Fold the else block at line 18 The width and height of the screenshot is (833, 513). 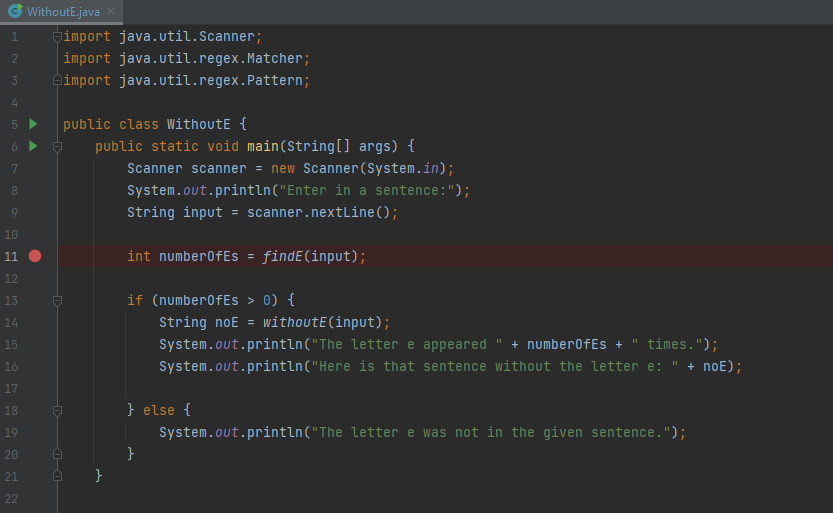pos(58,410)
